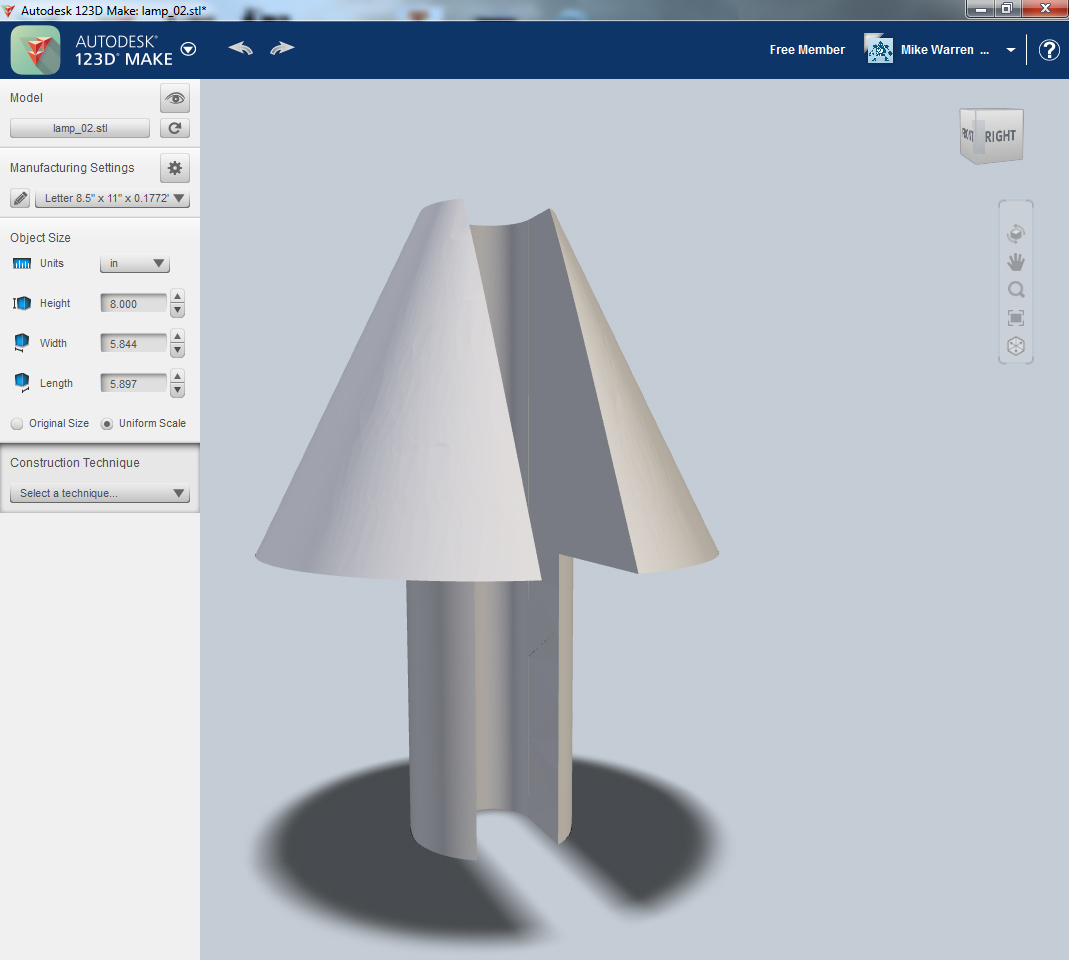Toggle model visibility with the eye icon
This screenshot has height=960, width=1069.
pyautogui.click(x=174, y=98)
